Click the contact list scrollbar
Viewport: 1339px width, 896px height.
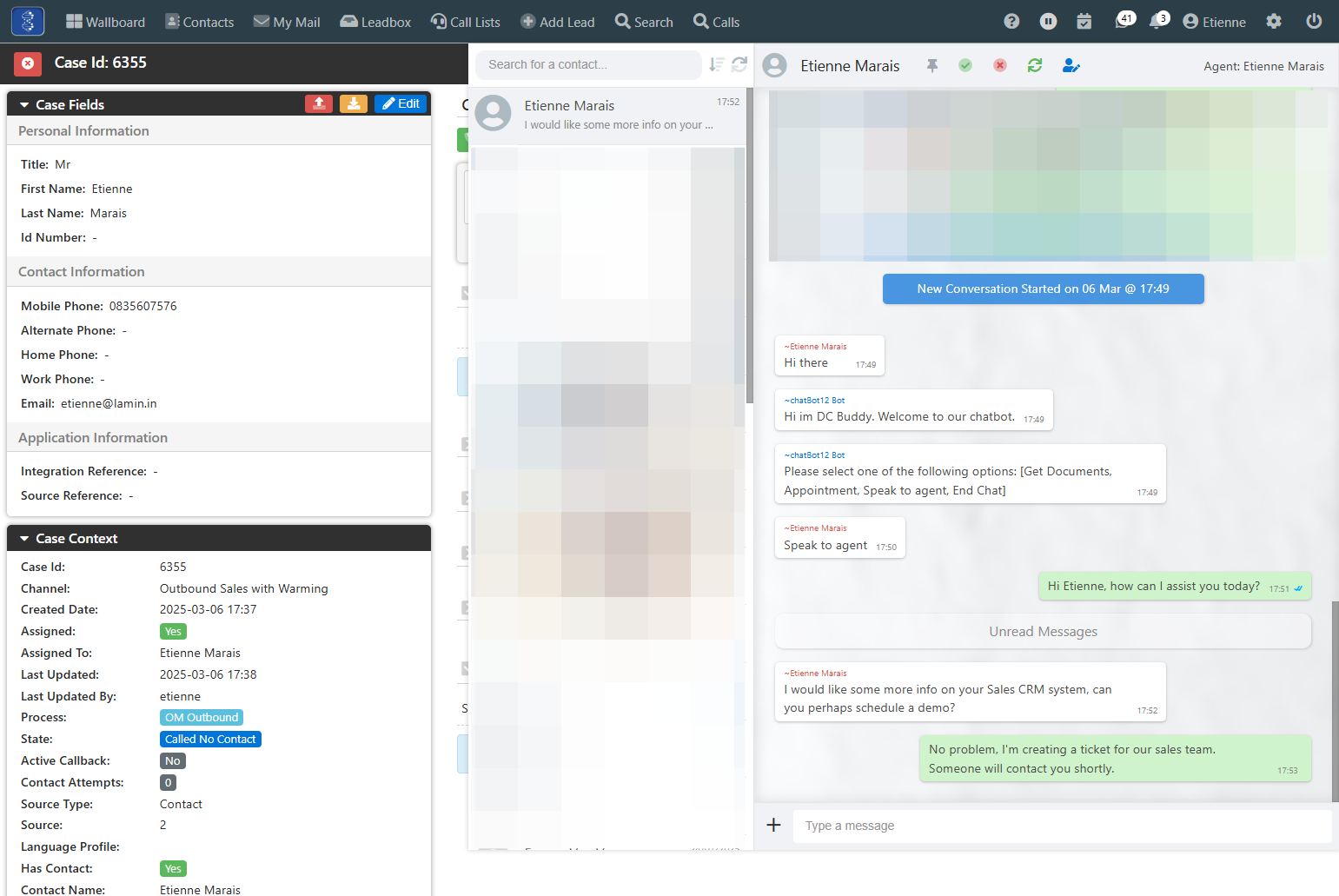coord(749,246)
